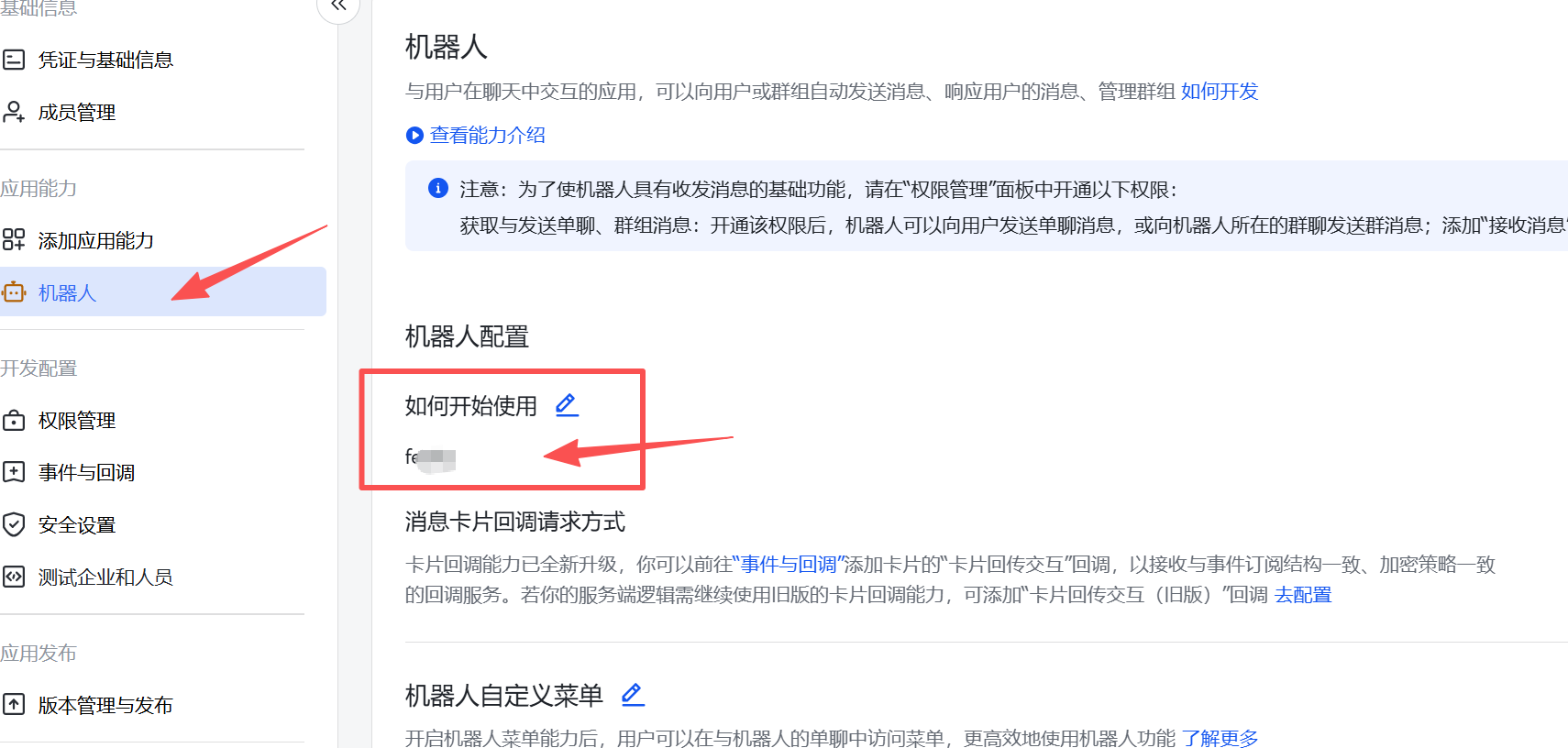Open the 了解更多 link
This screenshot has width=1568, height=748.
coord(1220,738)
